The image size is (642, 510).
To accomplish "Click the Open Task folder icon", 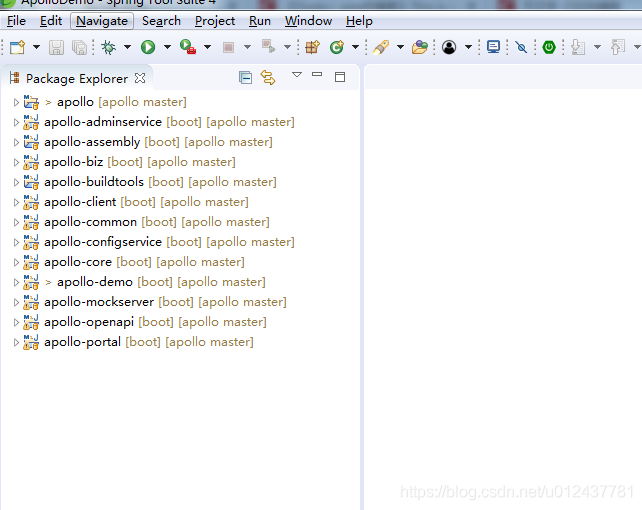I will pyautogui.click(x=420, y=47).
